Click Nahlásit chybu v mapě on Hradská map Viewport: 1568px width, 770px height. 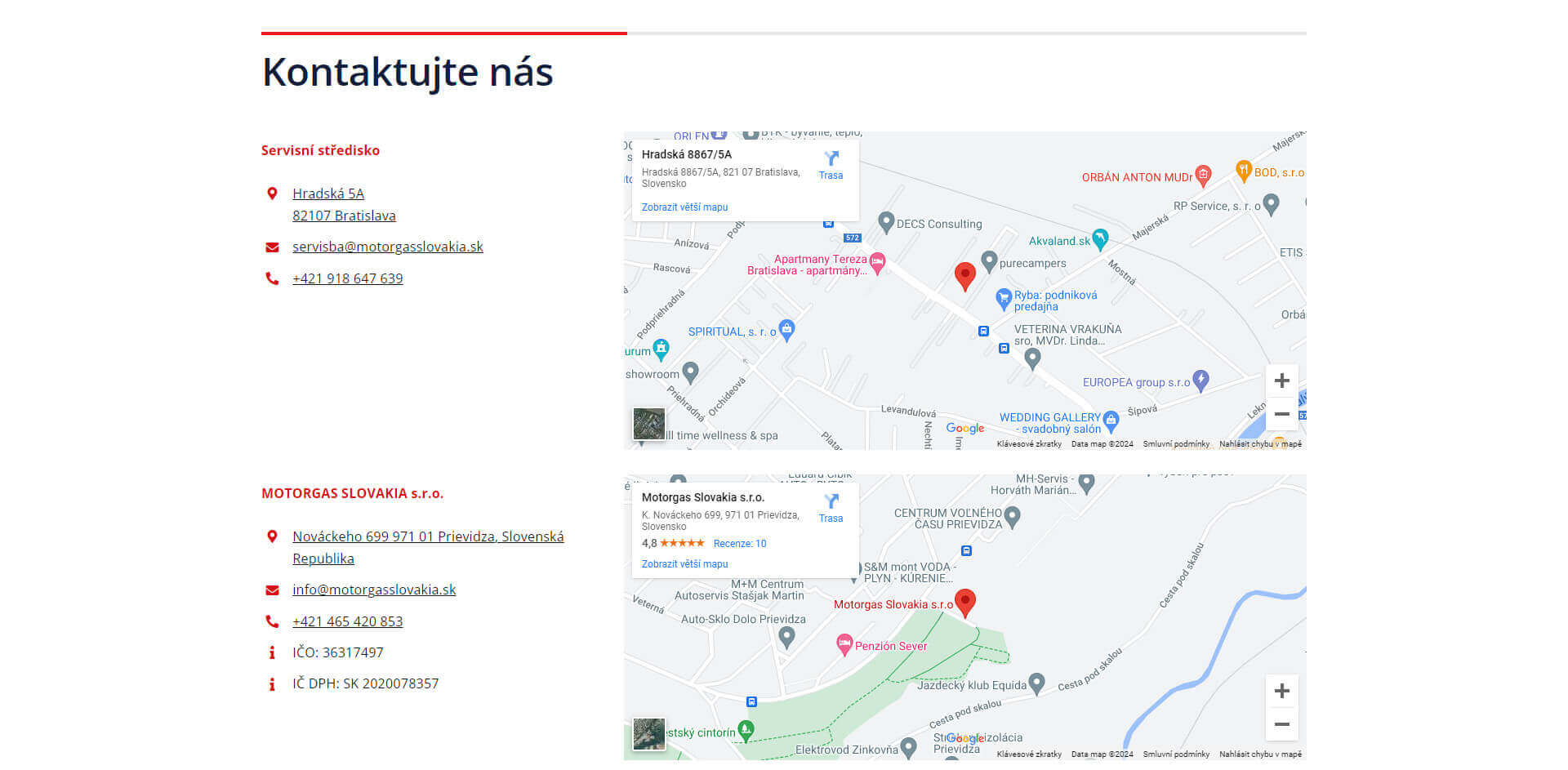tap(1260, 444)
